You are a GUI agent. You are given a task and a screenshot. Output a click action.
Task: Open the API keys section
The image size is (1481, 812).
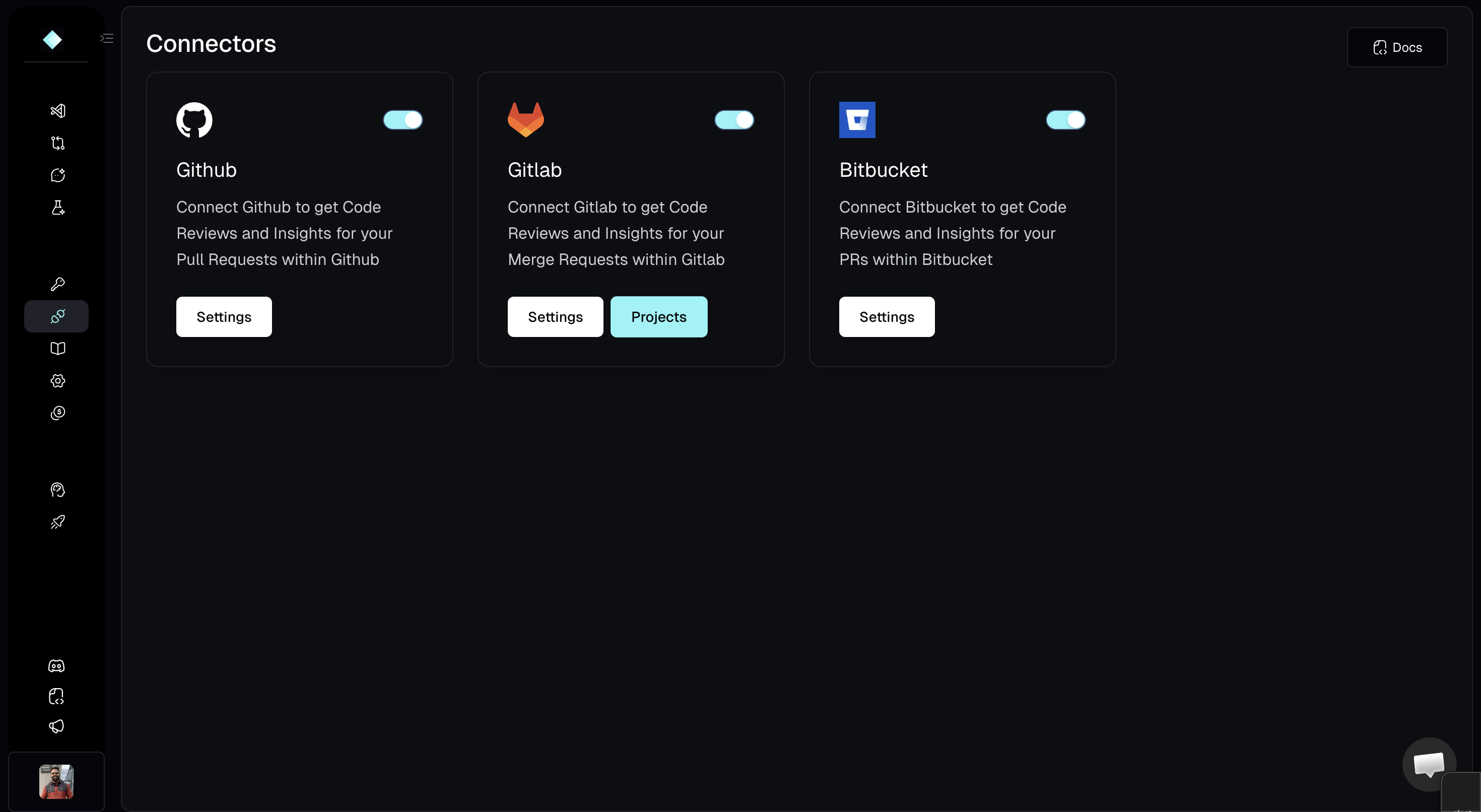(x=57, y=284)
